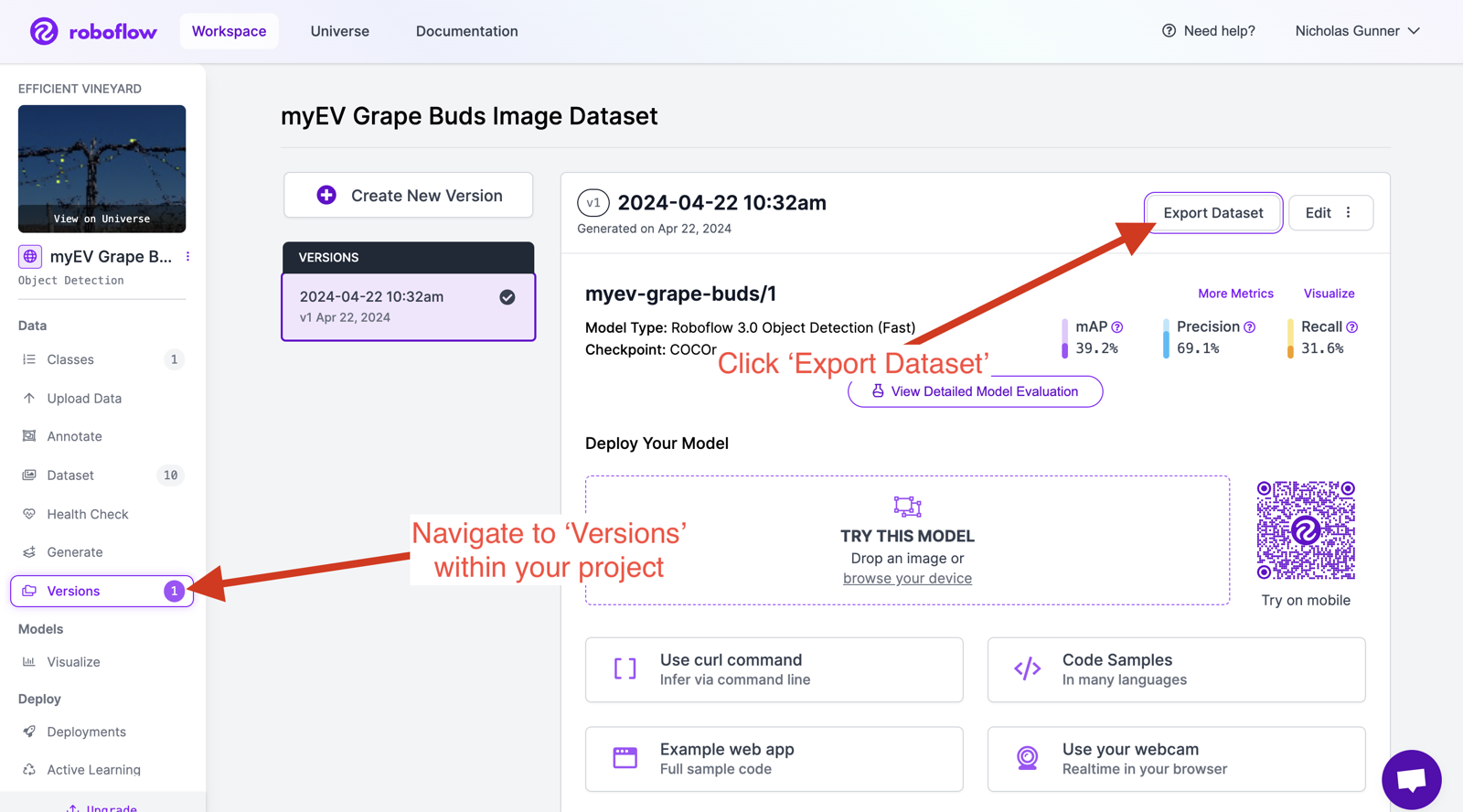Click the curl command brackets icon

pos(625,669)
